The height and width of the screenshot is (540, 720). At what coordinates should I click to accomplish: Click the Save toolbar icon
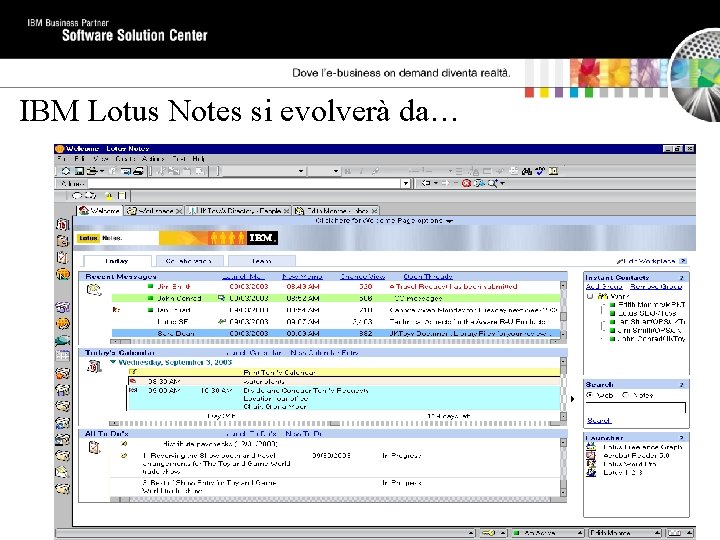coord(79,171)
